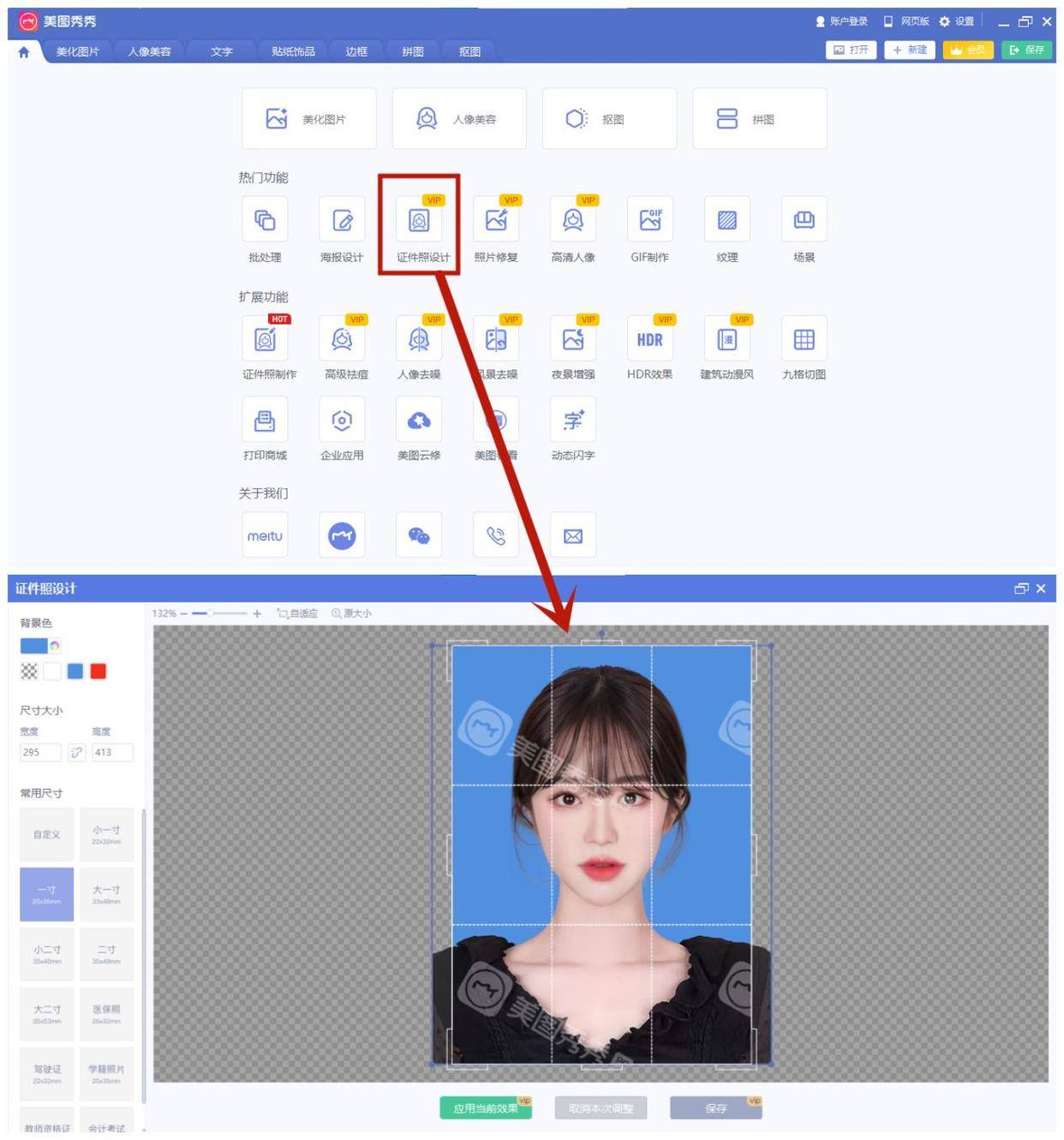Select the 医保照 size preset
Image resolution: width=1064 pixels, height=1140 pixels.
click(106, 1014)
